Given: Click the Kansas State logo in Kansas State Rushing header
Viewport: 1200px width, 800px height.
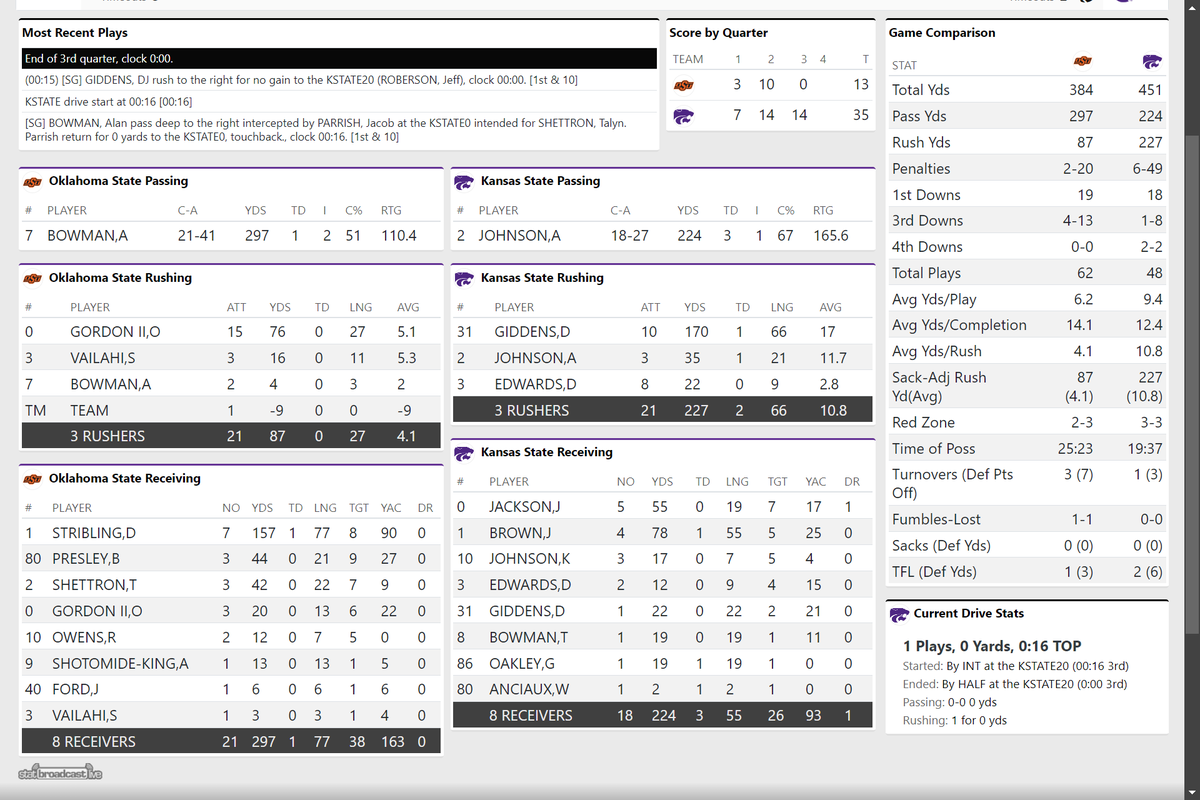Looking at the screenshot, I should pos(464,278).
